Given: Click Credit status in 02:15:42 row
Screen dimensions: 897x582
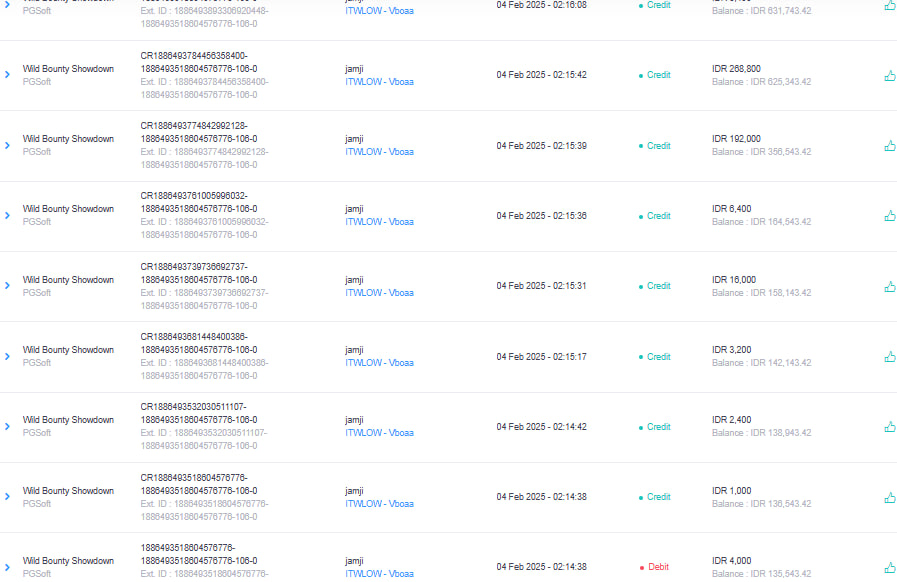Looking at the screenshot, I should click(658, 75).
